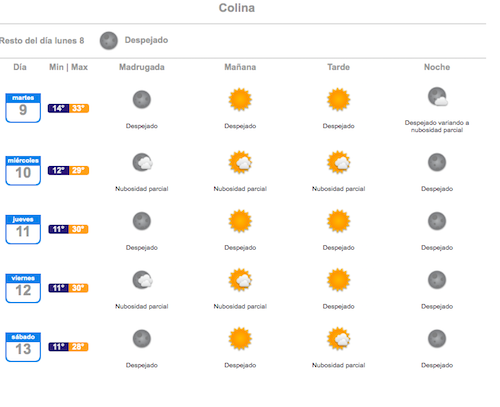Click the martes 9 calendar icon
Screen dimensions: 500x407
point(23,108)
